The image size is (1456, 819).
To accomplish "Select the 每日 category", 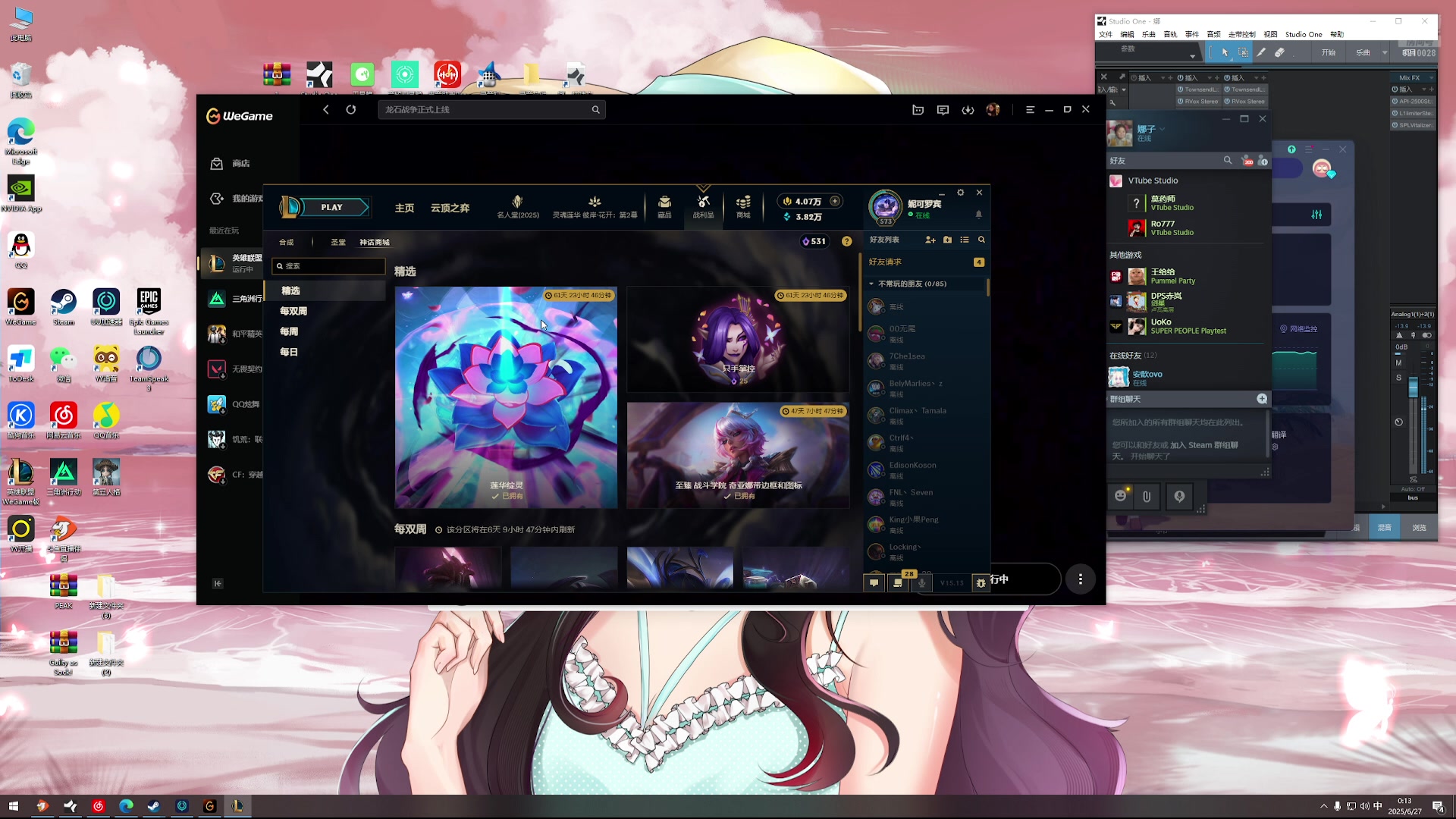I will [x=289, y=352].
